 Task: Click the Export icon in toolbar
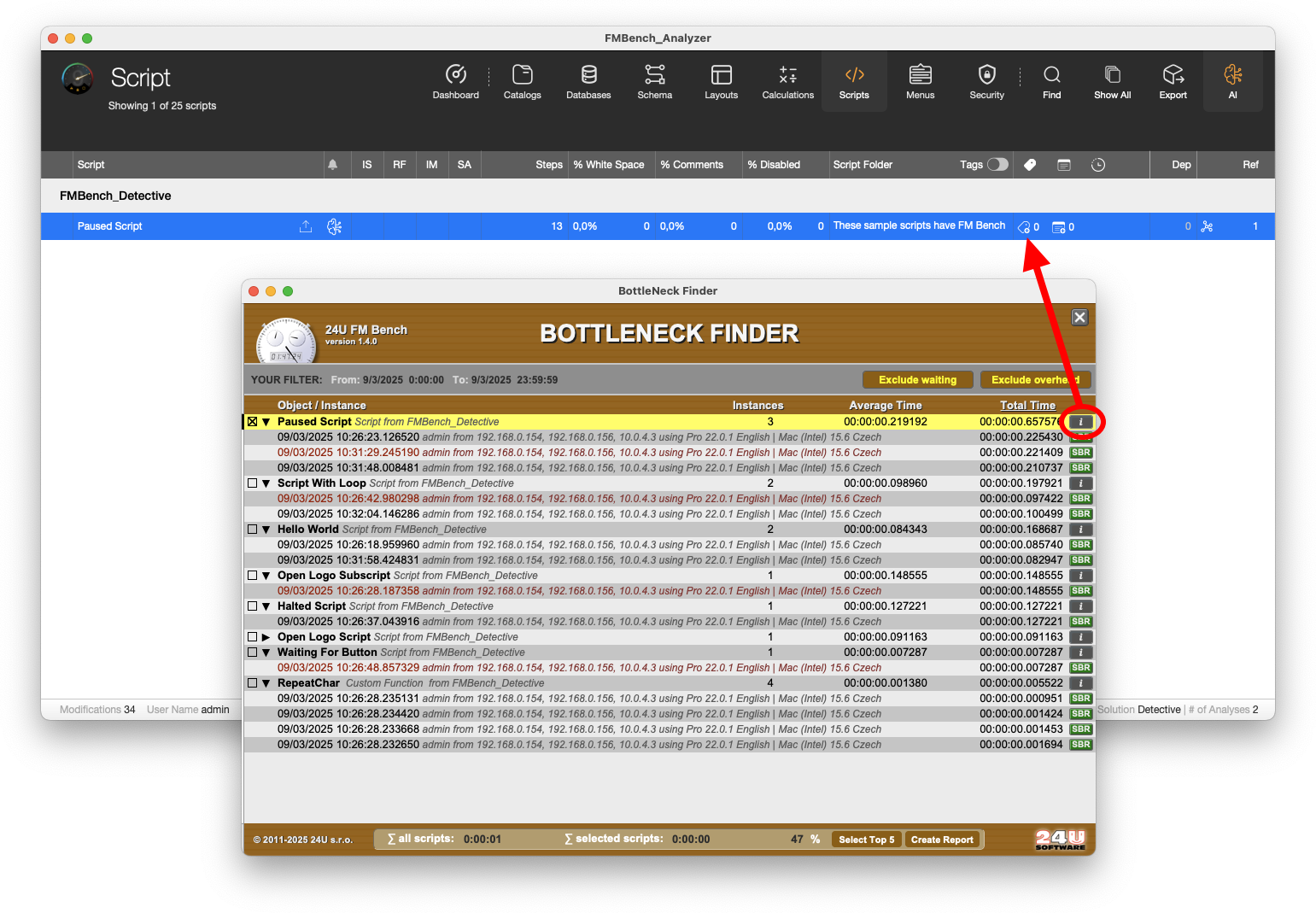click(1173, 82)
